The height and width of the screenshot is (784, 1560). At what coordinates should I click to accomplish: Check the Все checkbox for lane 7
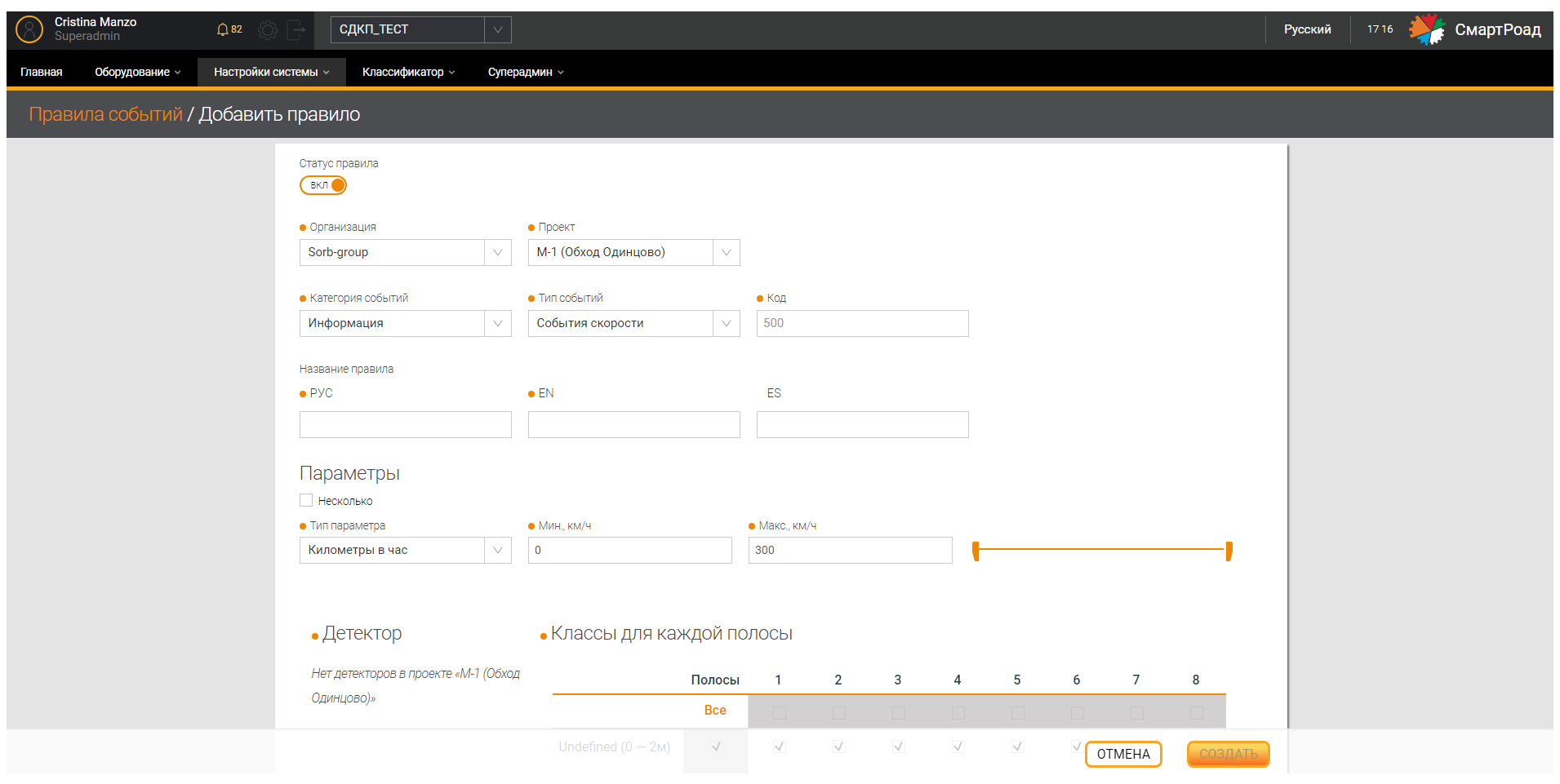tap(1136, 713)
